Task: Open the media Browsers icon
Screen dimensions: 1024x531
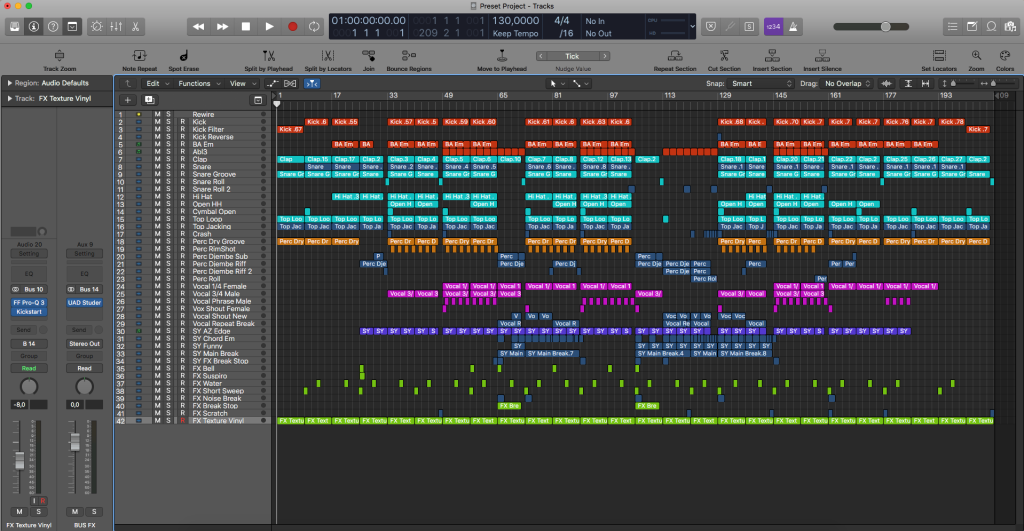Action: (x=1011, y=27)
